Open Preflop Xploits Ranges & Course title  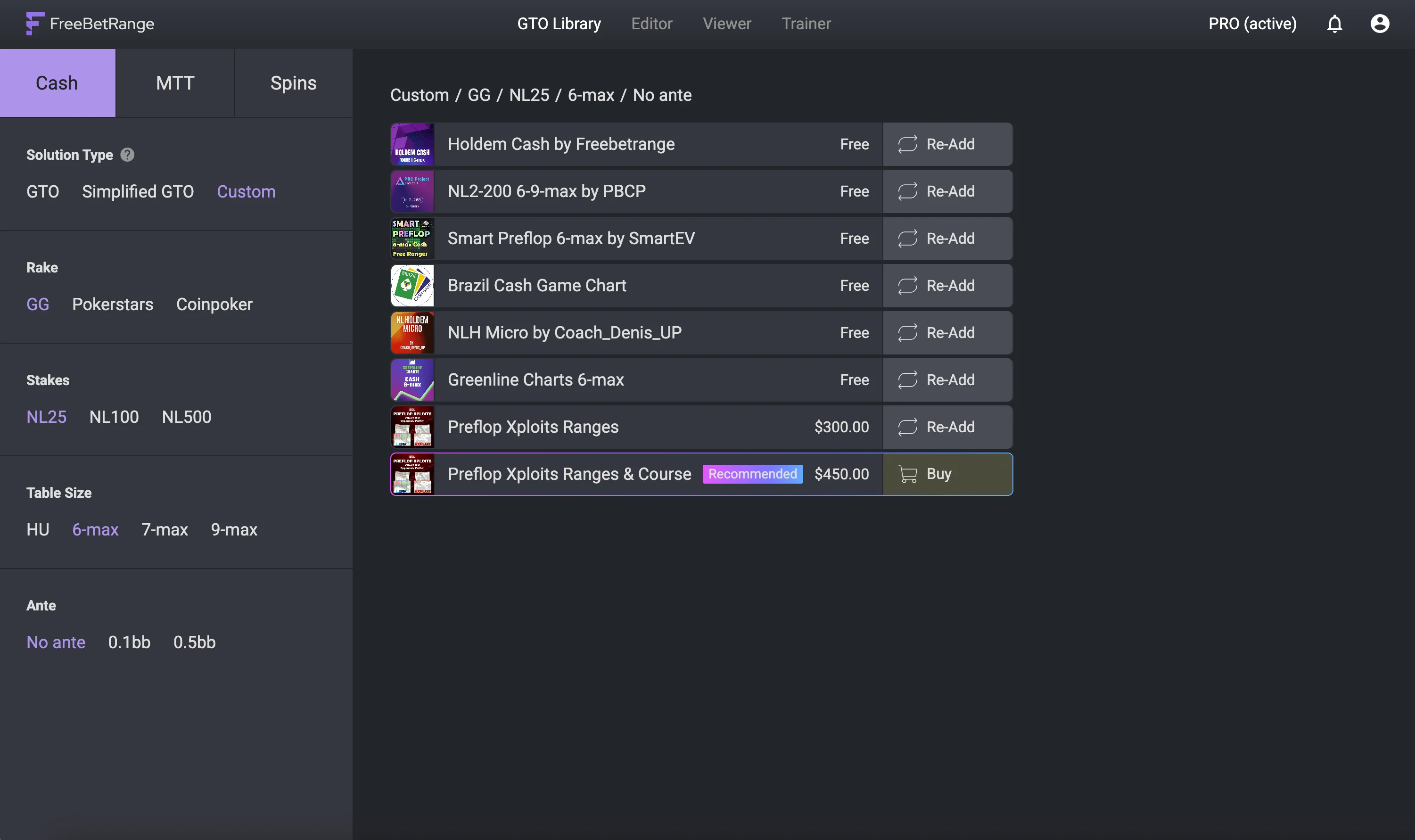569,474
